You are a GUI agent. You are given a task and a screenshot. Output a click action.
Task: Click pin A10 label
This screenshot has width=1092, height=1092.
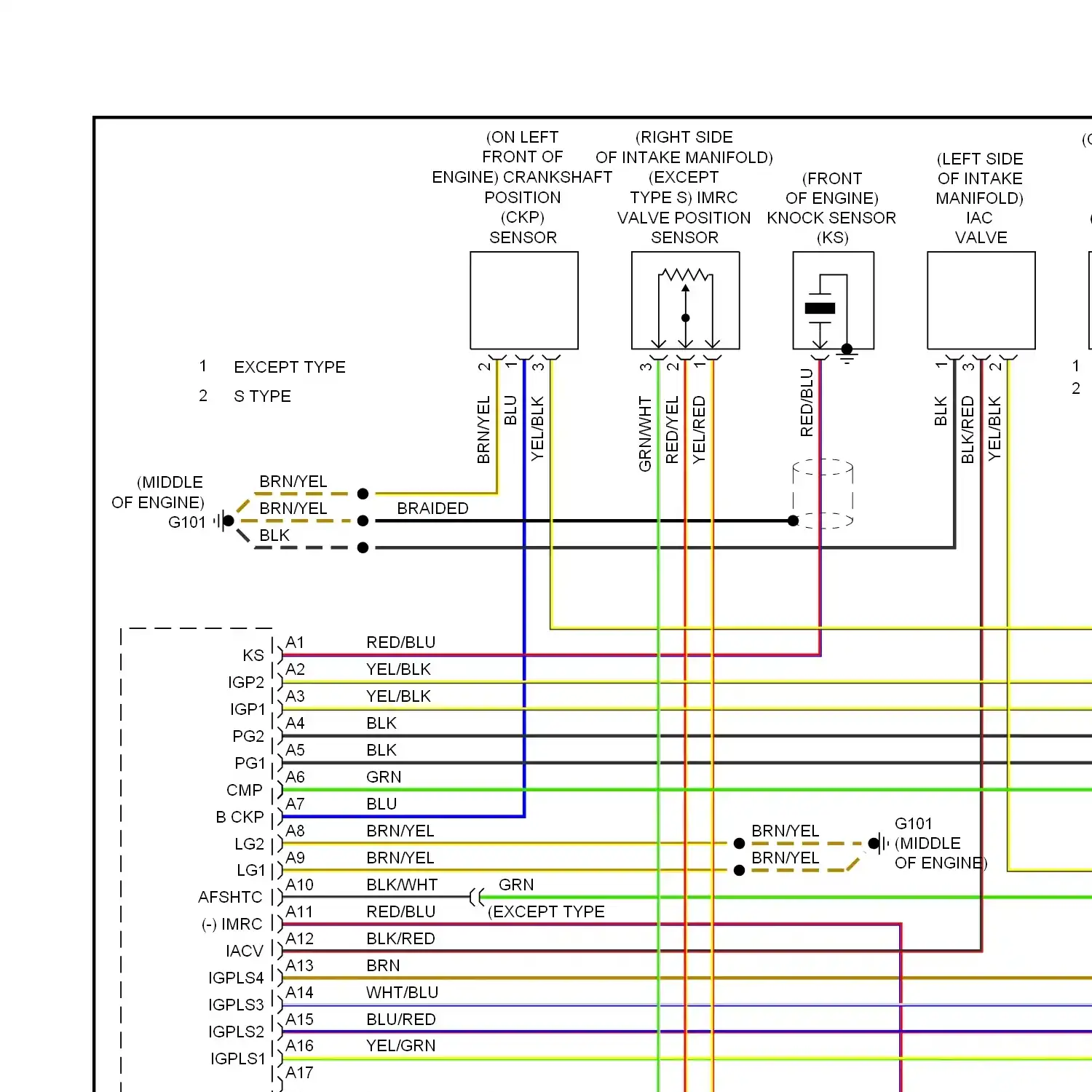pos(299,885)
